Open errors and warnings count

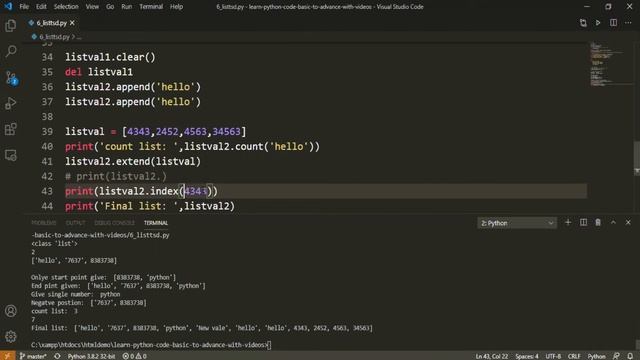(134, 356)
